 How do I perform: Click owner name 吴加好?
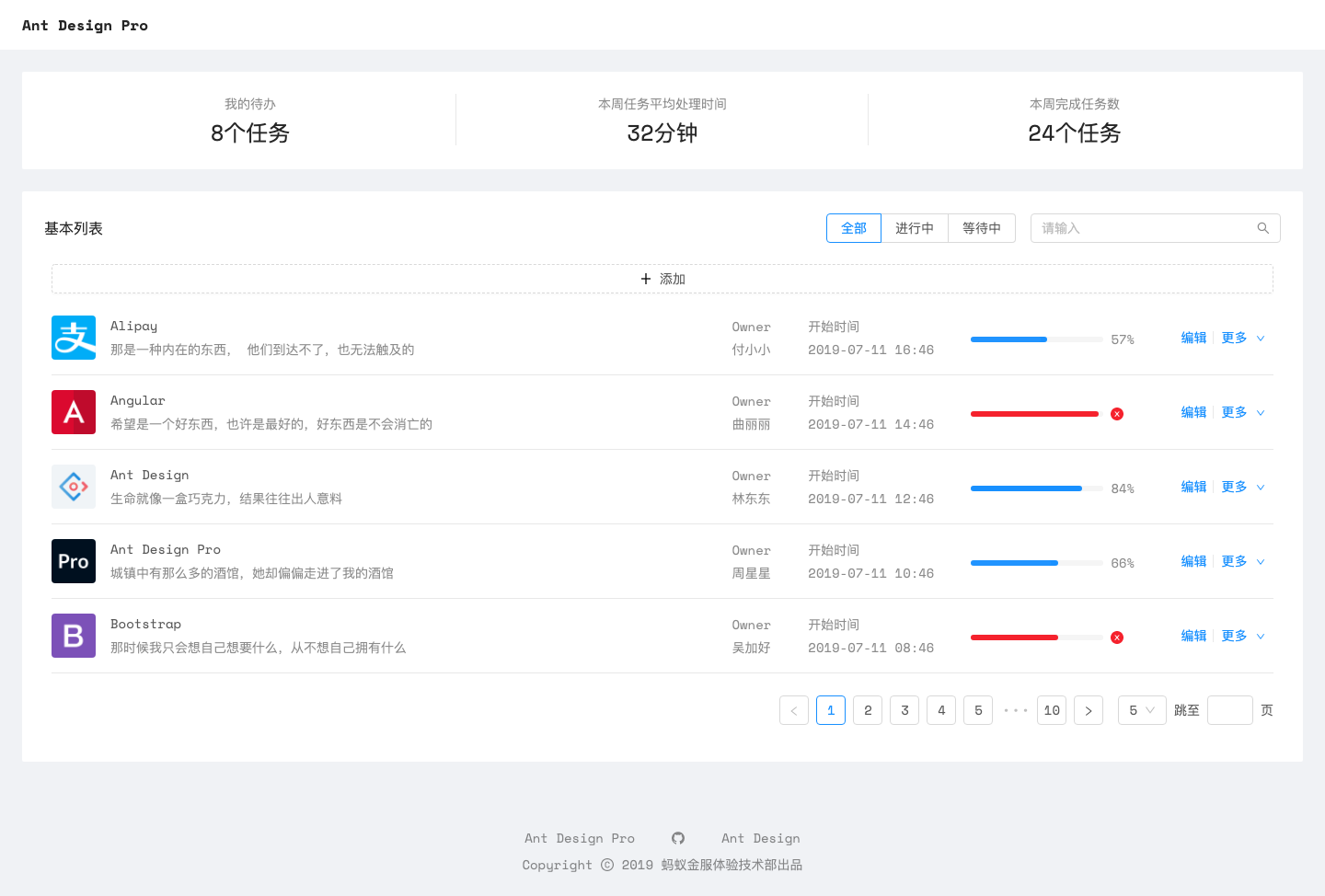[x=751, y=648]
